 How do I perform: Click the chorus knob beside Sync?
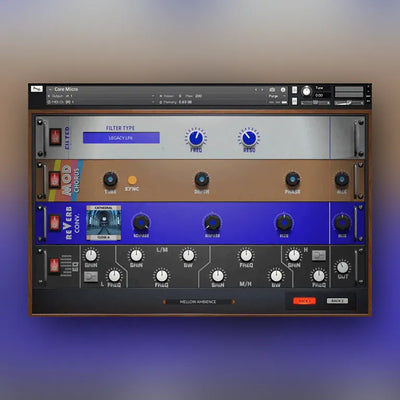(x=110, y=179)
